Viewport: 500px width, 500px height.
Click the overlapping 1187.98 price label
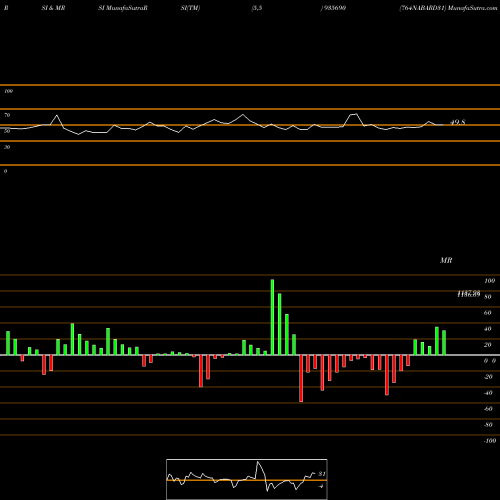coord(469,292)
